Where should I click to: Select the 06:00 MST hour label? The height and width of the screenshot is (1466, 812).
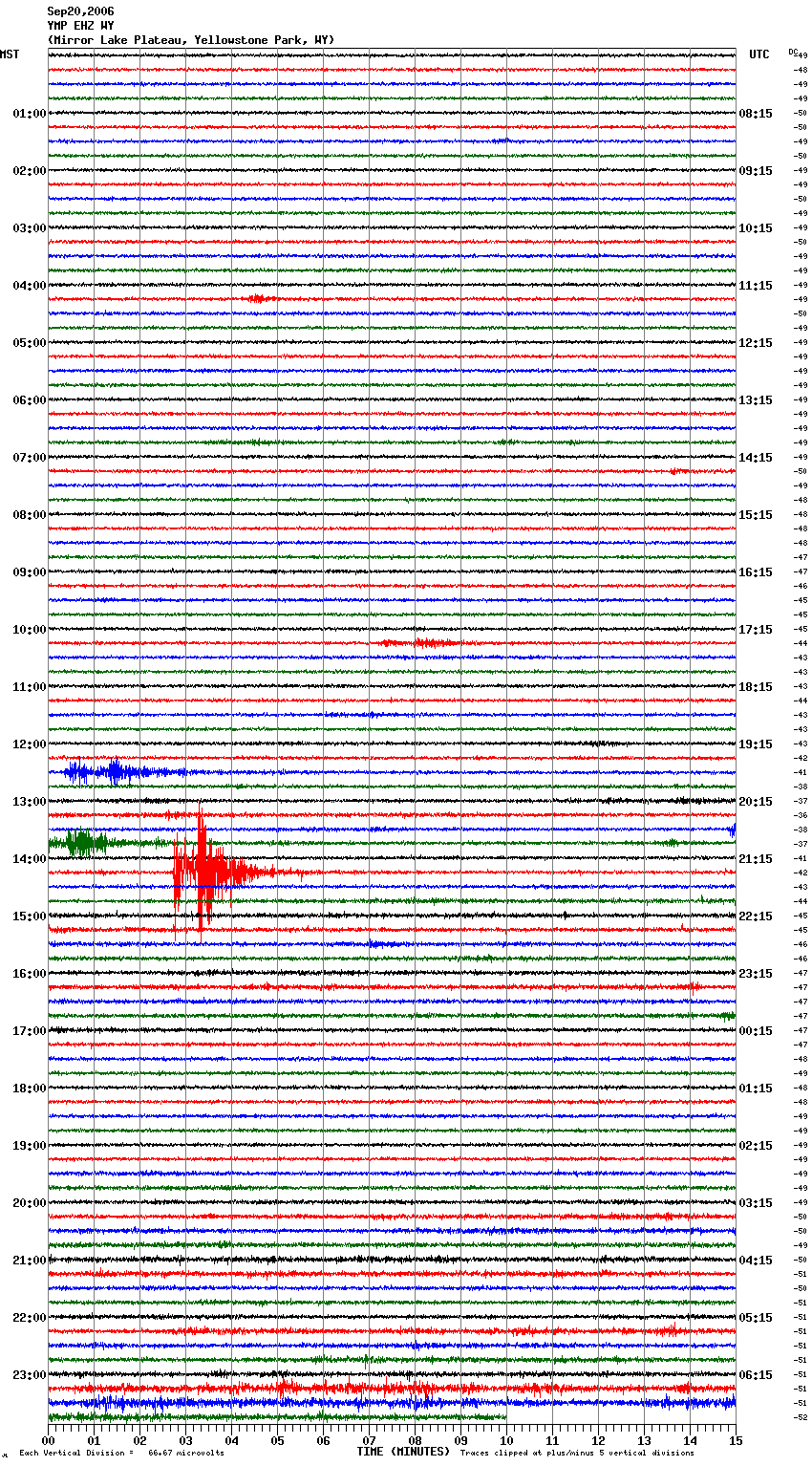click(x=30, y=400)
